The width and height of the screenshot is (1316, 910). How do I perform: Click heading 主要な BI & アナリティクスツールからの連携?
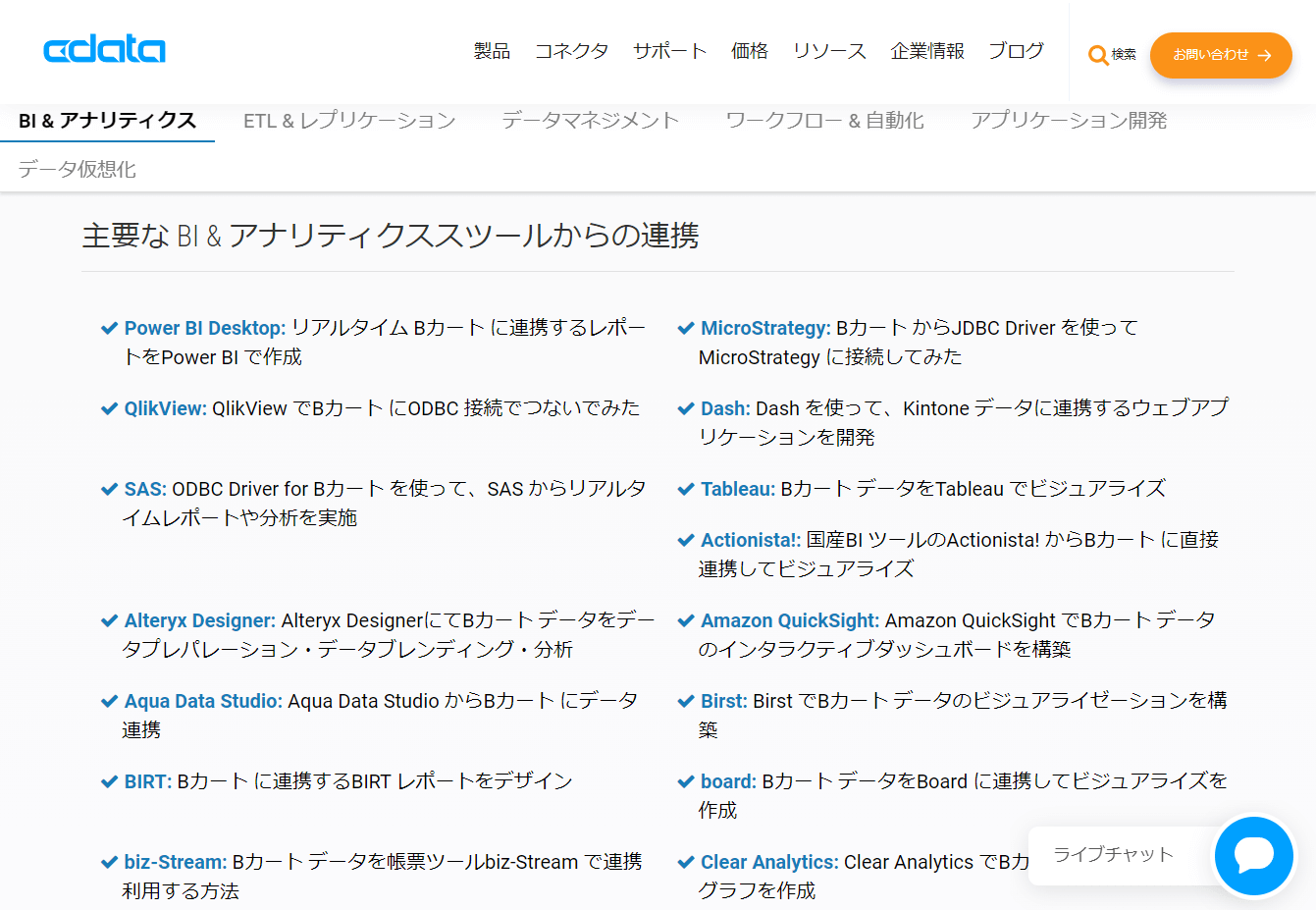click(391, 236)
